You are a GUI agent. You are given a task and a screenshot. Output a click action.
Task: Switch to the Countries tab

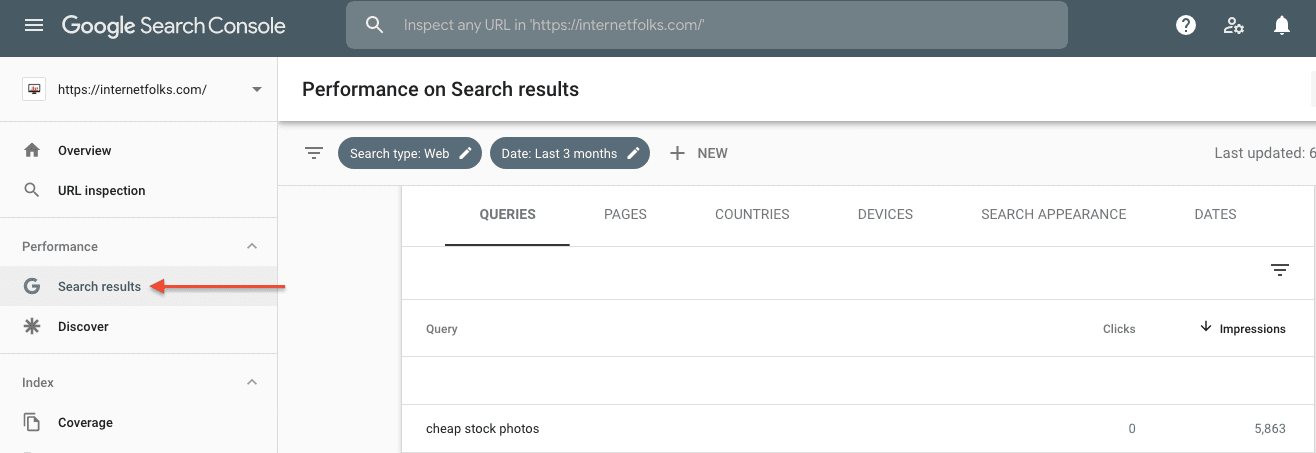click(x=752, y=214)
